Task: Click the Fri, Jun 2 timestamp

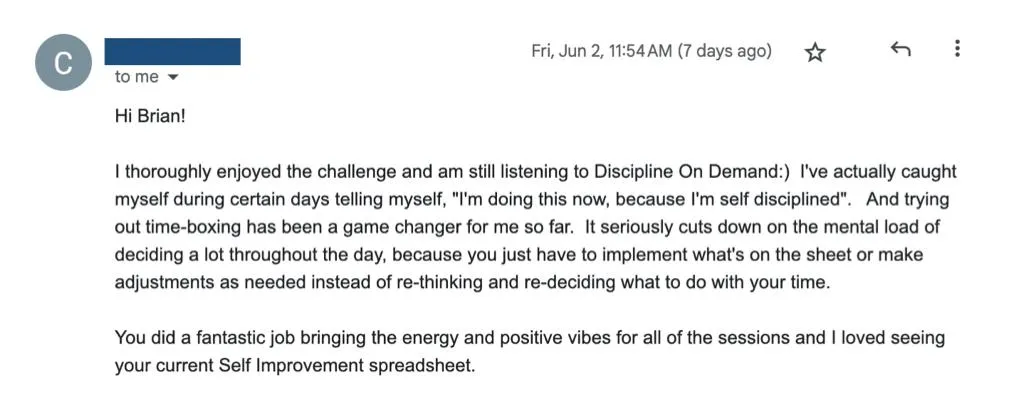Action: (x=601, y=51)
